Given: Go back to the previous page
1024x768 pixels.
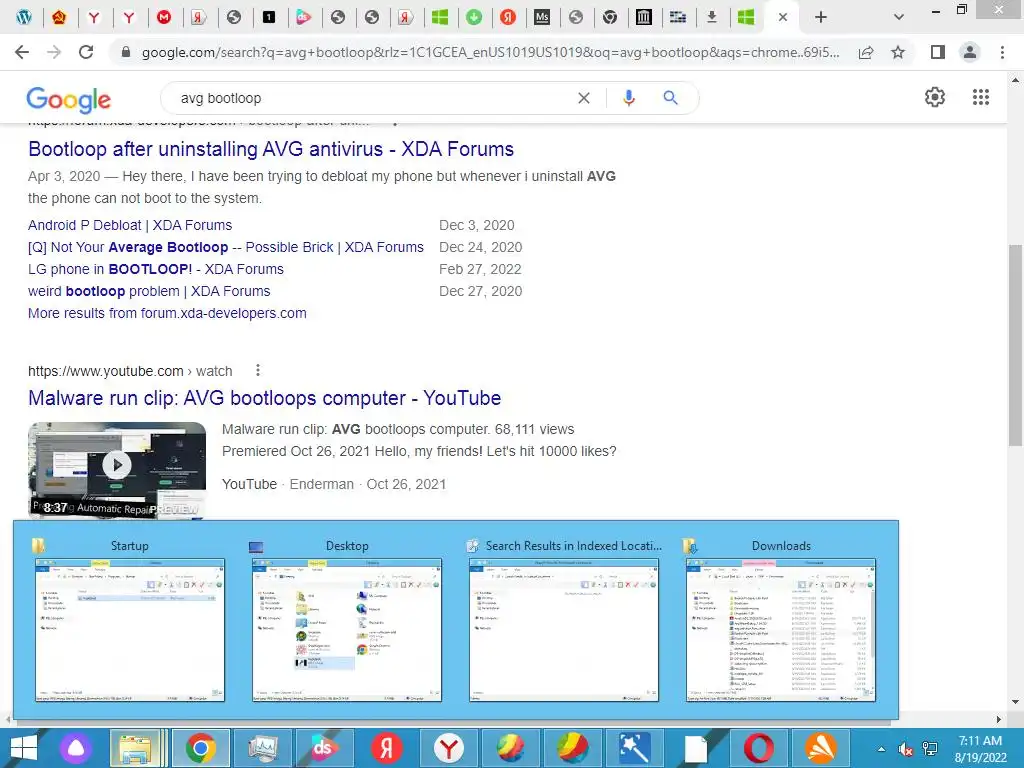Looking at the screenshot, I should coord(22,52).
